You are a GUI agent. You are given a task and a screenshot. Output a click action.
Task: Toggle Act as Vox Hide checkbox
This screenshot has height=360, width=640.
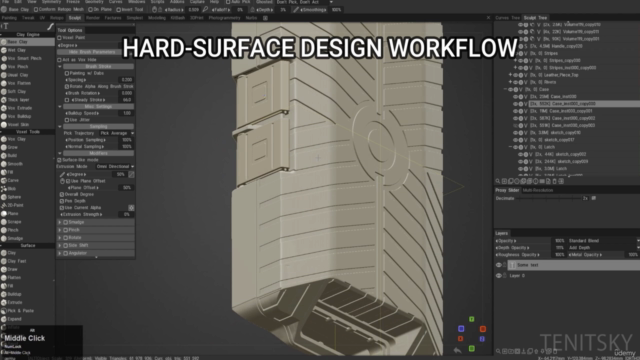[x=60, y=60]
